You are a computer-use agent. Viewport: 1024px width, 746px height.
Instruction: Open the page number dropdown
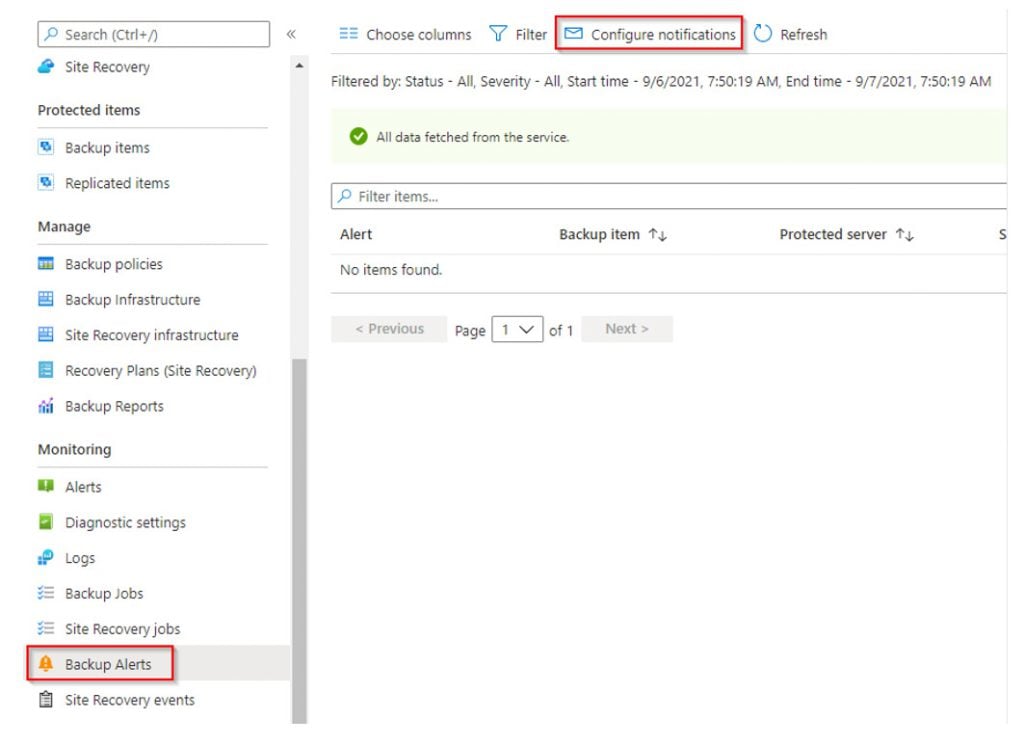click(x=517, y=329)
